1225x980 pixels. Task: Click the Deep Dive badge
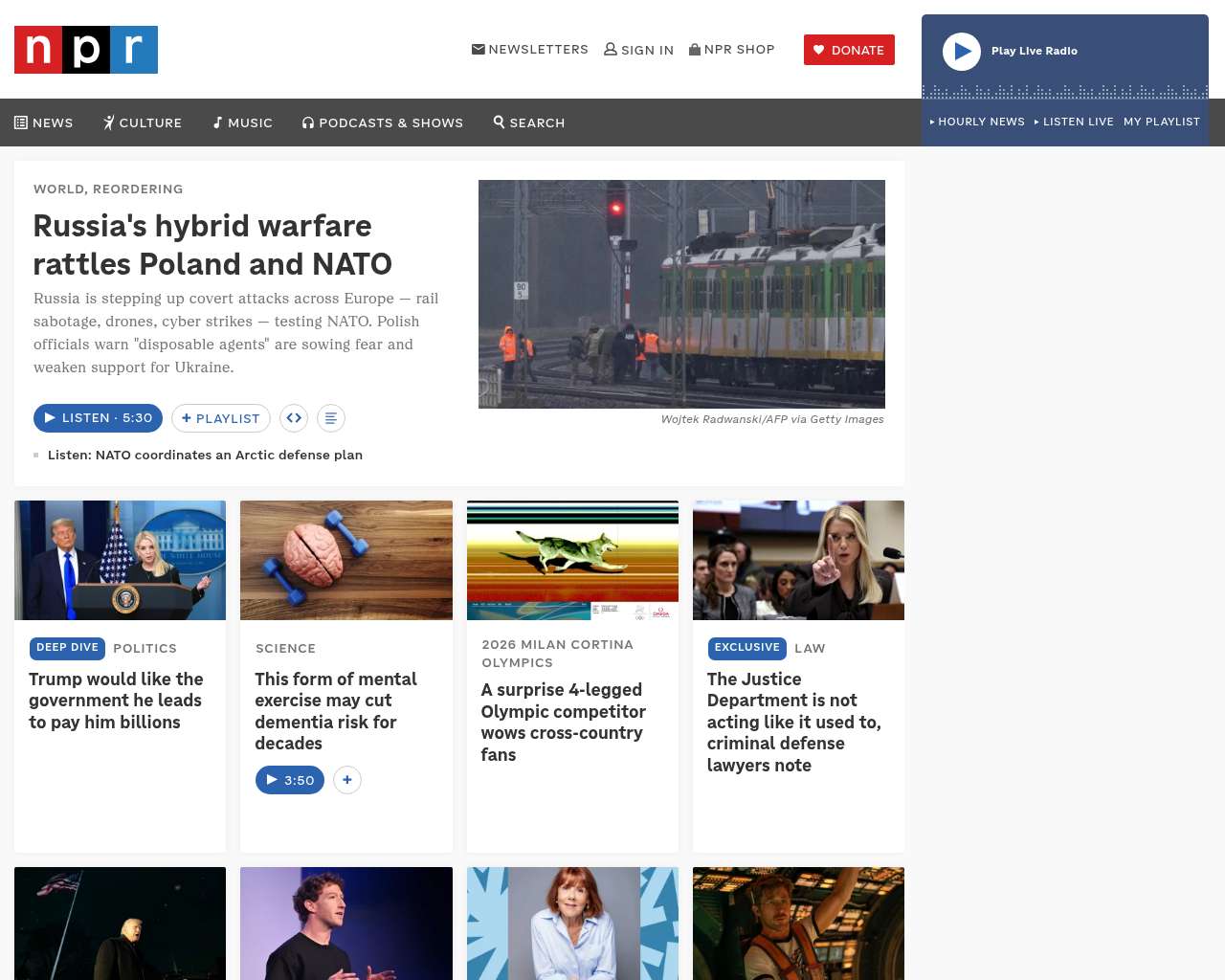click(x=67, y=648)
